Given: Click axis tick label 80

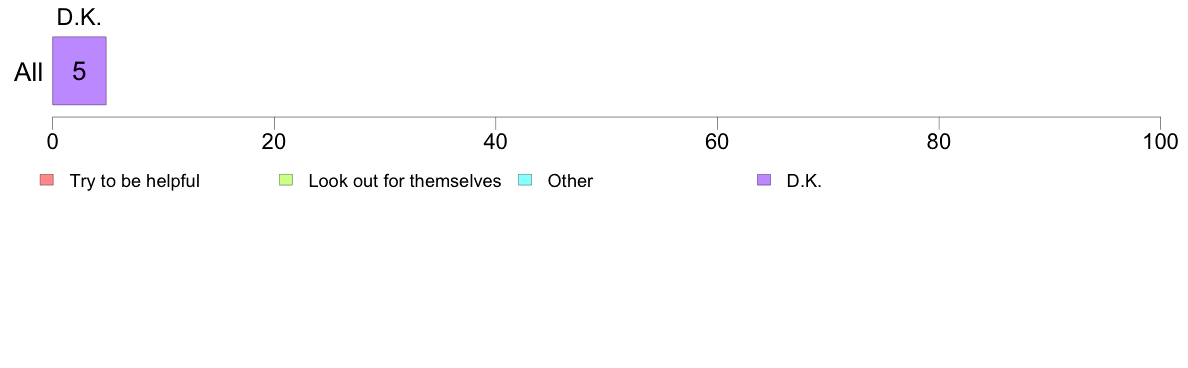Looking at the screenshot, I should 939,142.
